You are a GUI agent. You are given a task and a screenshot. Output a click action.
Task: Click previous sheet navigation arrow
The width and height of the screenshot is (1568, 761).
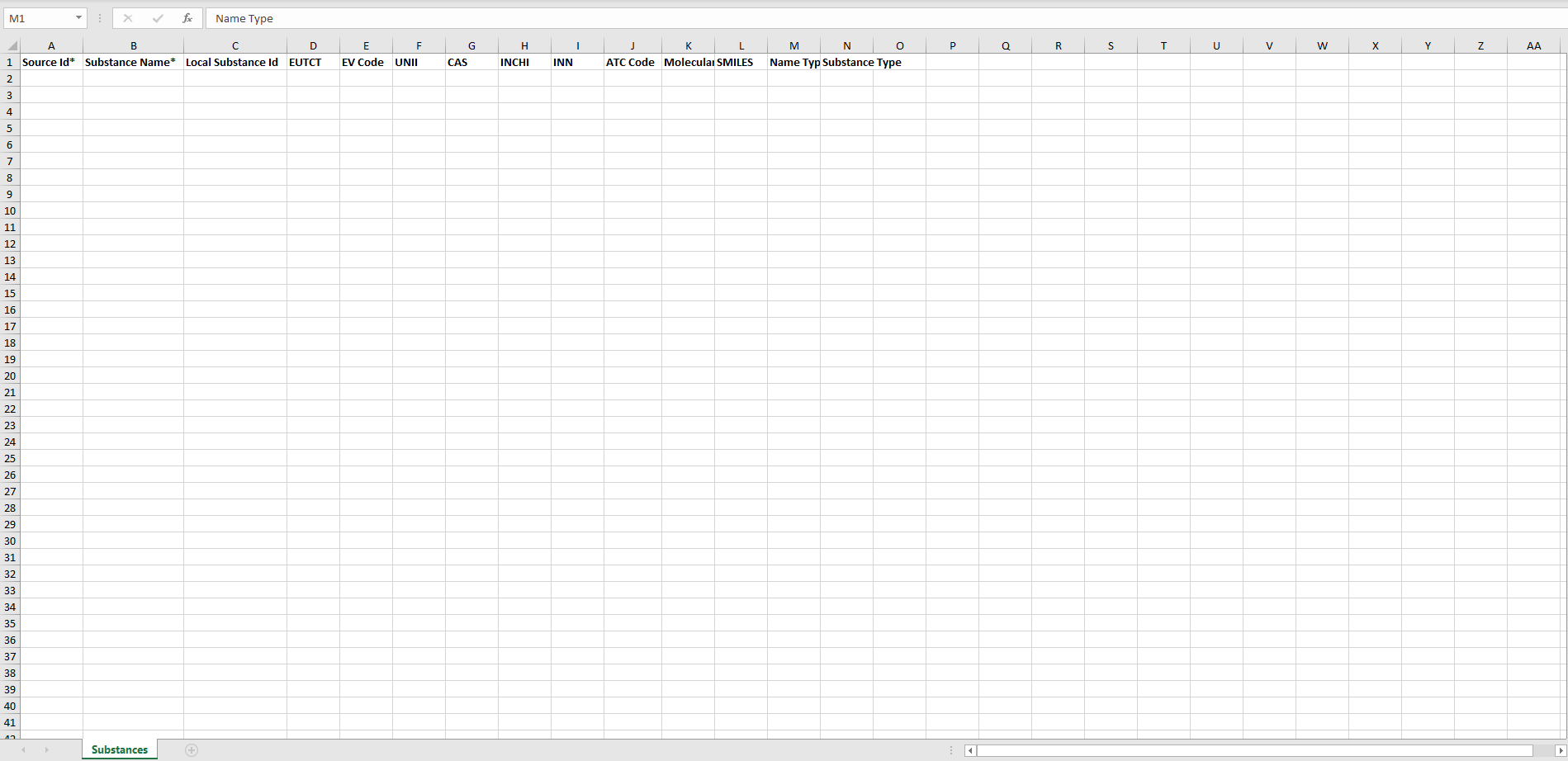[24, 750]
